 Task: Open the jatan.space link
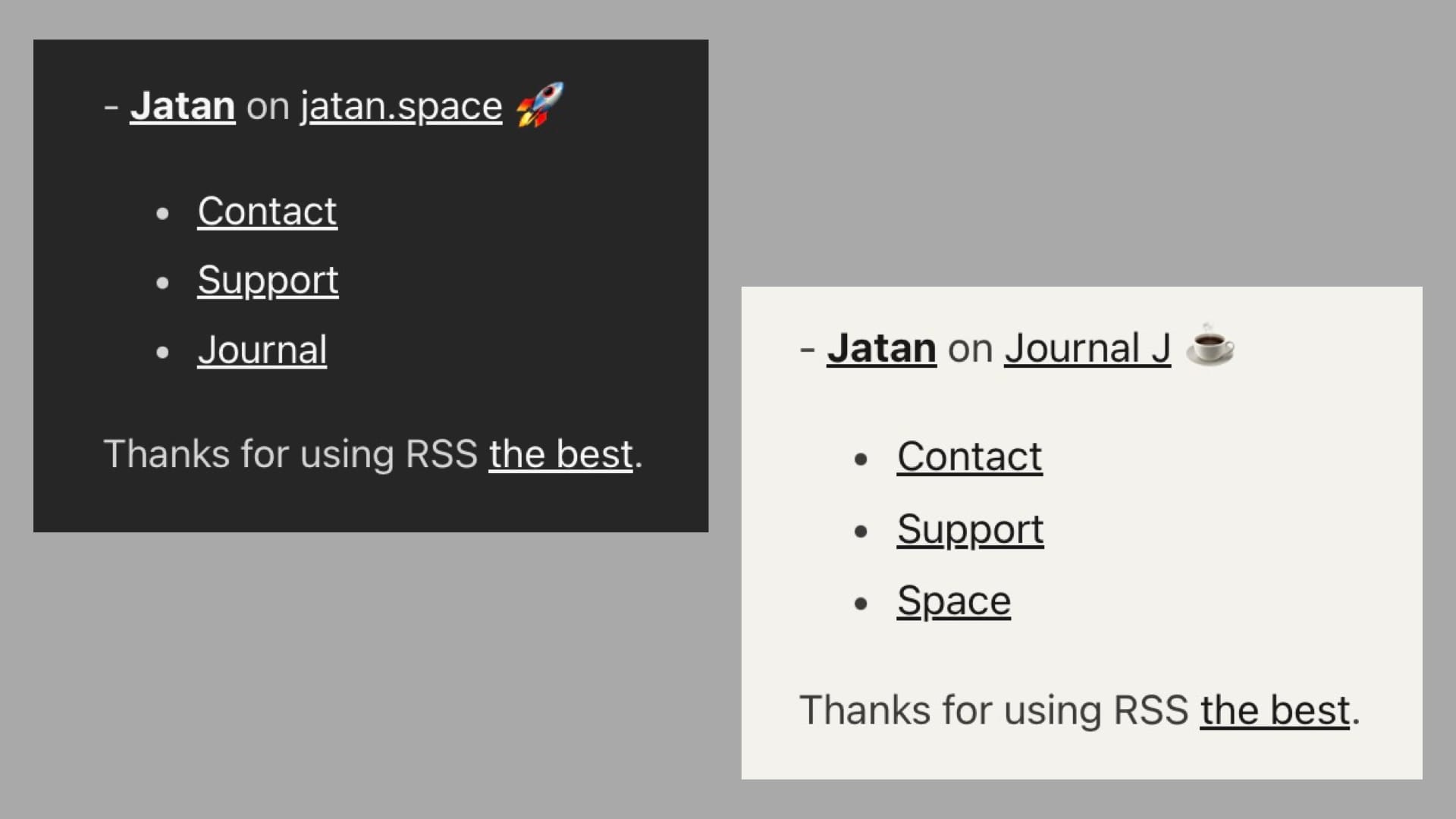[x=401, y=106]
